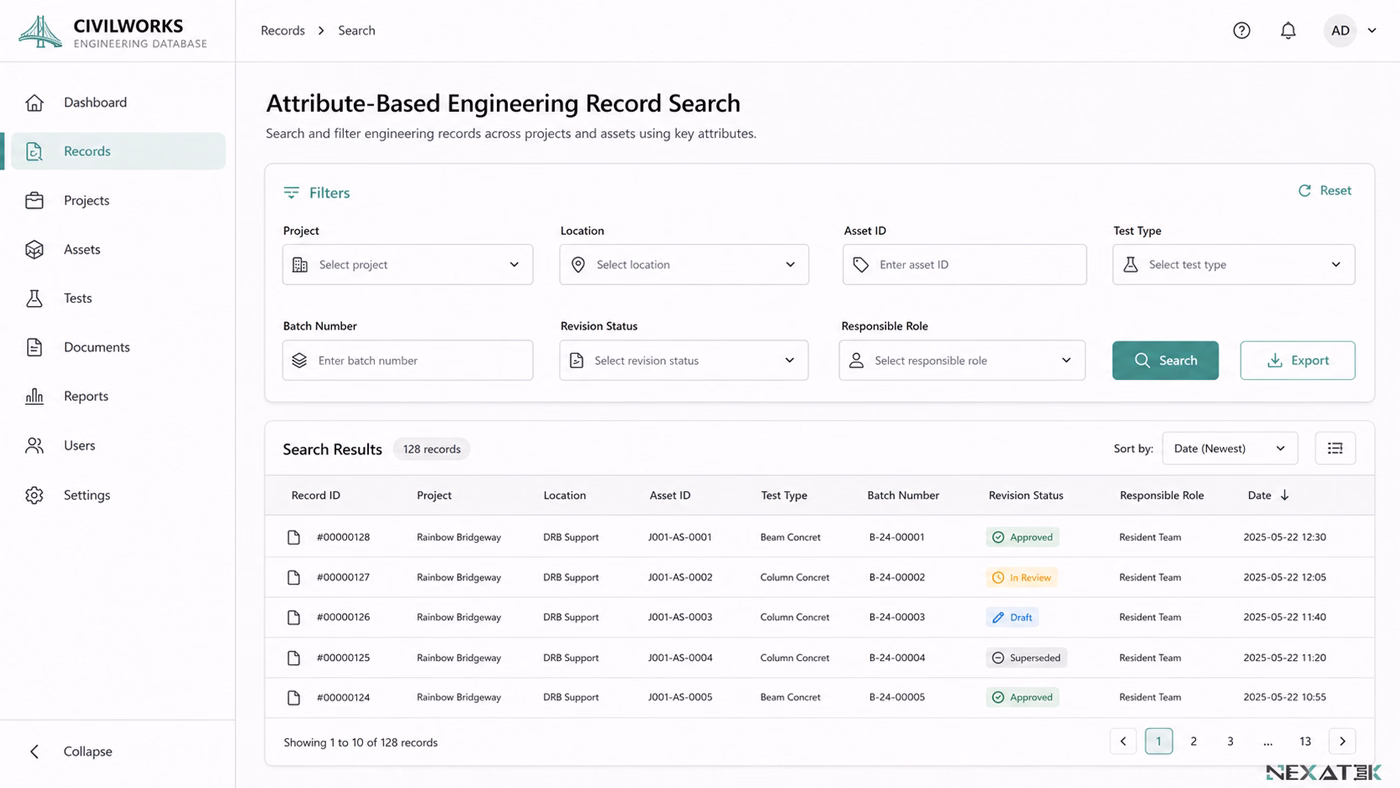The width and height of the screenshot is (1400, 788).
Task: Click the 128 records count badge
Action: pyautogui.click(x=431, y=449)
